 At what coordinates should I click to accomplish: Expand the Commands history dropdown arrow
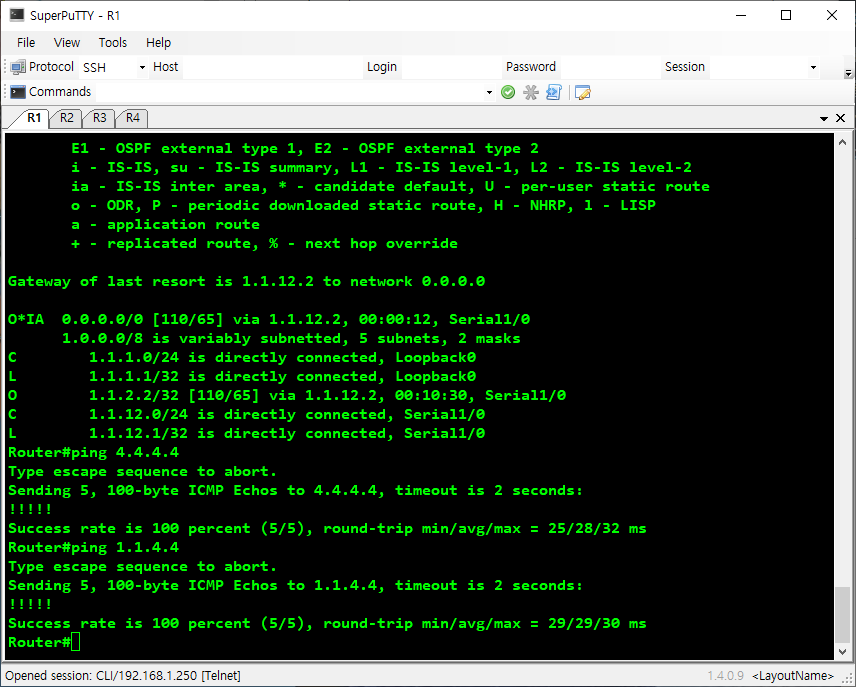(489, 92)
